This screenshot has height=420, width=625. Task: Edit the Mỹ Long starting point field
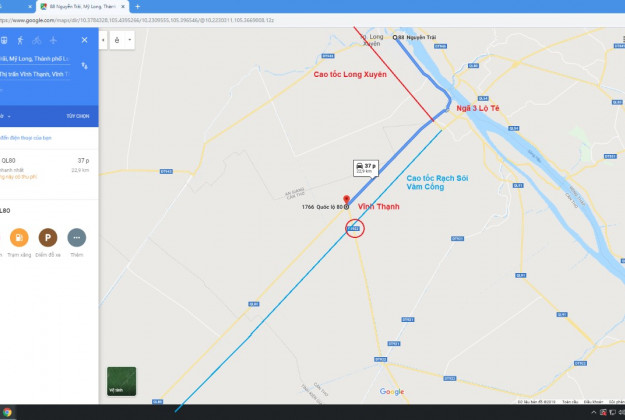point(35,59)
